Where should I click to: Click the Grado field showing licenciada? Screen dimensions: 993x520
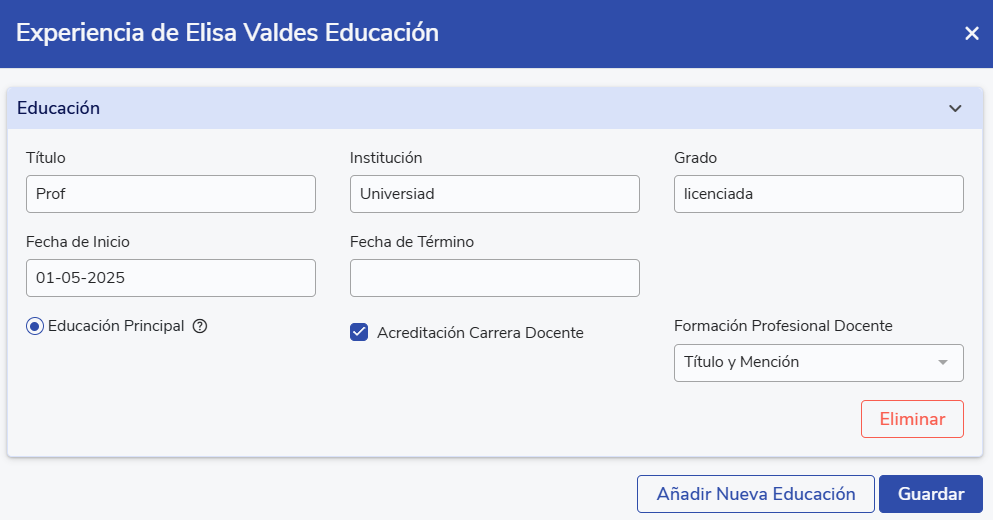click(818, 194)
